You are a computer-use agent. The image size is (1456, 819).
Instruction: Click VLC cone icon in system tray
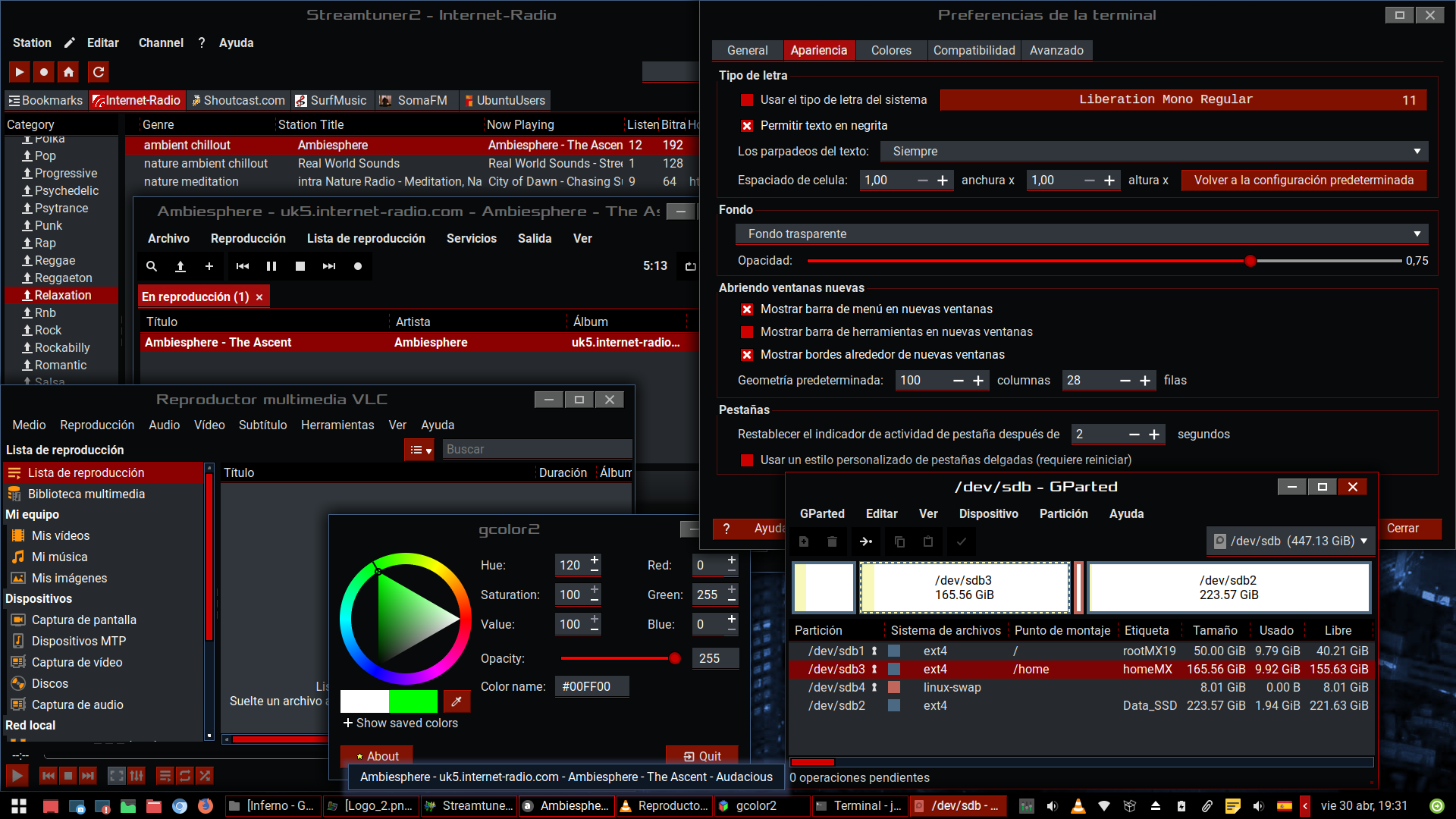point(1078,805)
